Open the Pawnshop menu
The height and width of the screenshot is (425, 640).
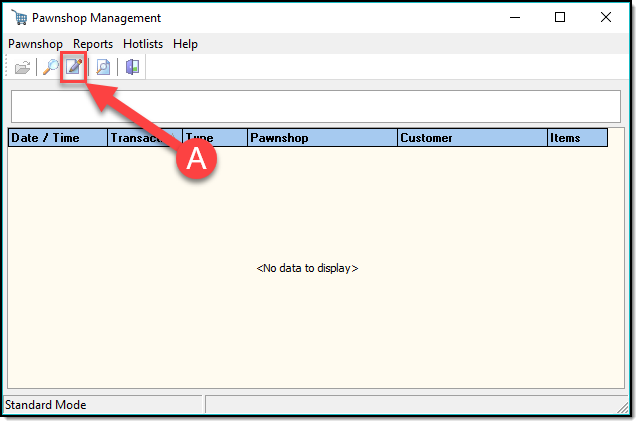point(35,44)
